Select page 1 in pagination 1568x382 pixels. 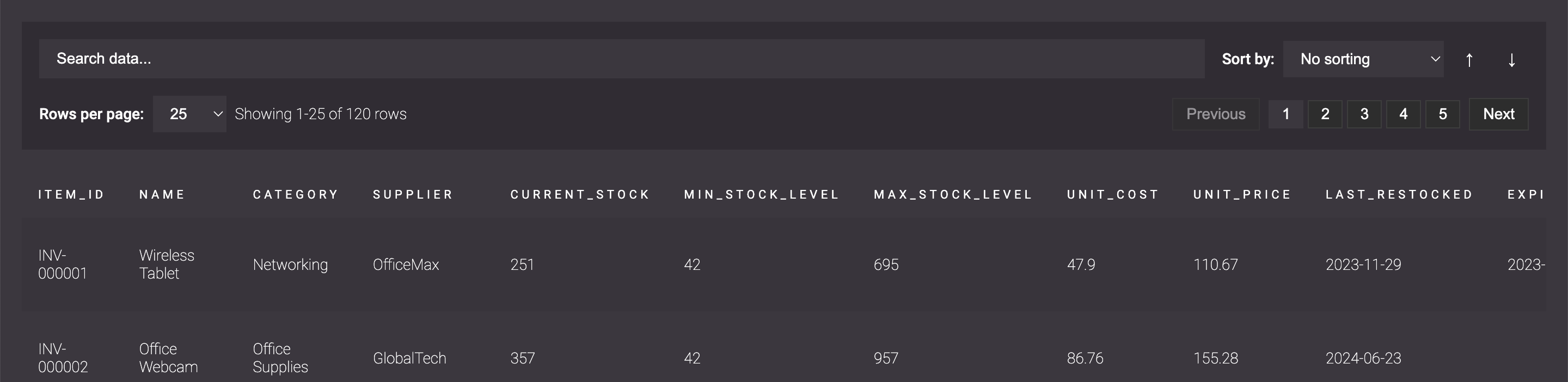pyautogui.click(x=1285, y=114)
